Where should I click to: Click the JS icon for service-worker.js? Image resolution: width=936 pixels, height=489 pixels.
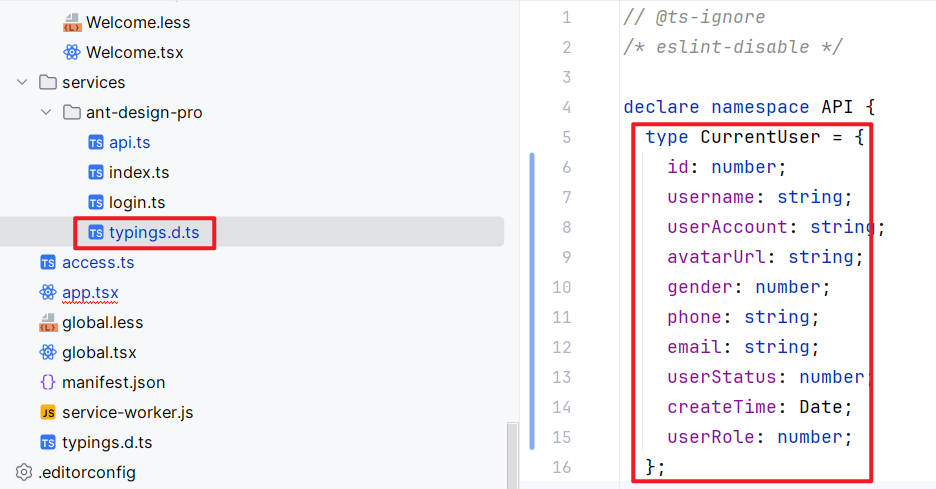coord(48,412)
